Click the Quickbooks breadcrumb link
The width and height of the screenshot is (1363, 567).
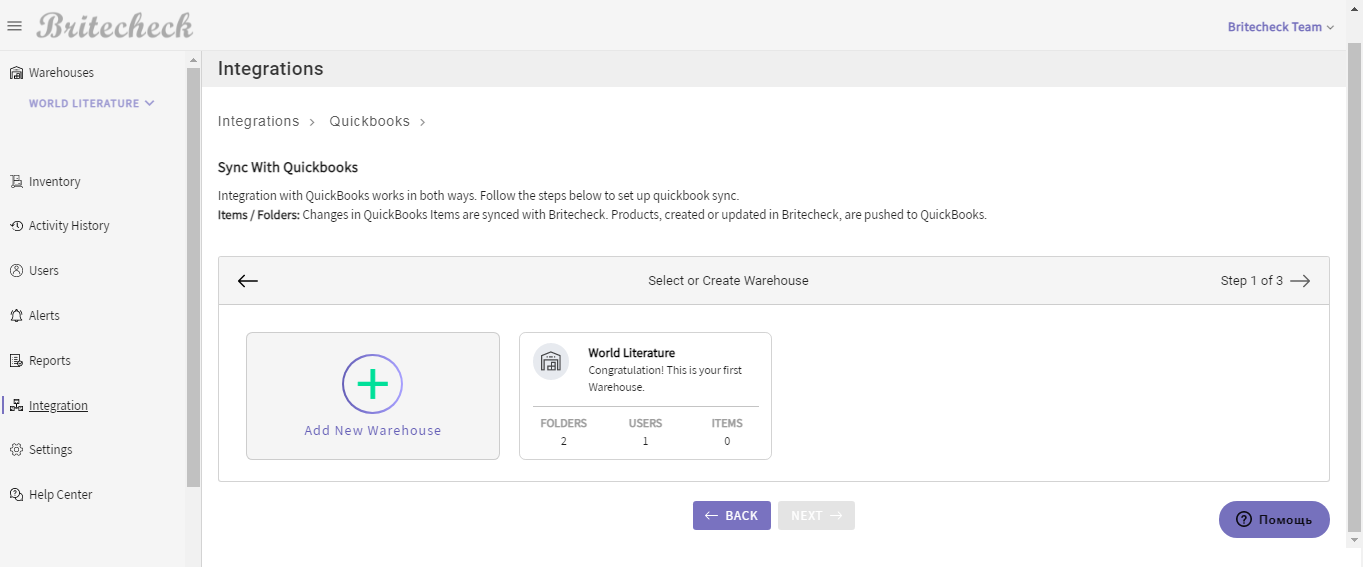[x=369, y=121]
